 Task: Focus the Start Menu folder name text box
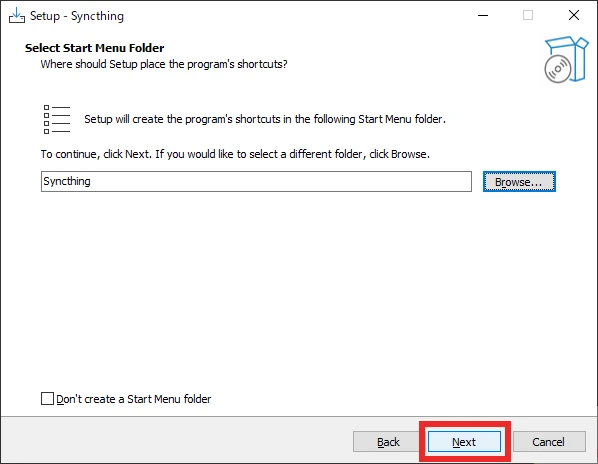pyautogui.click(x=256, y=181)
